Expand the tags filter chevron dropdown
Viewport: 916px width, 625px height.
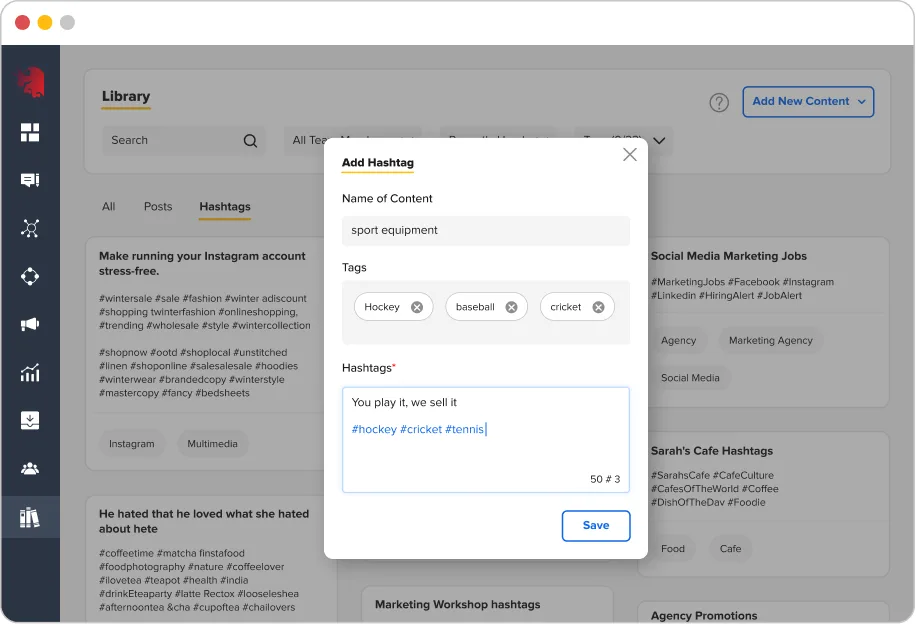(659, 141)
